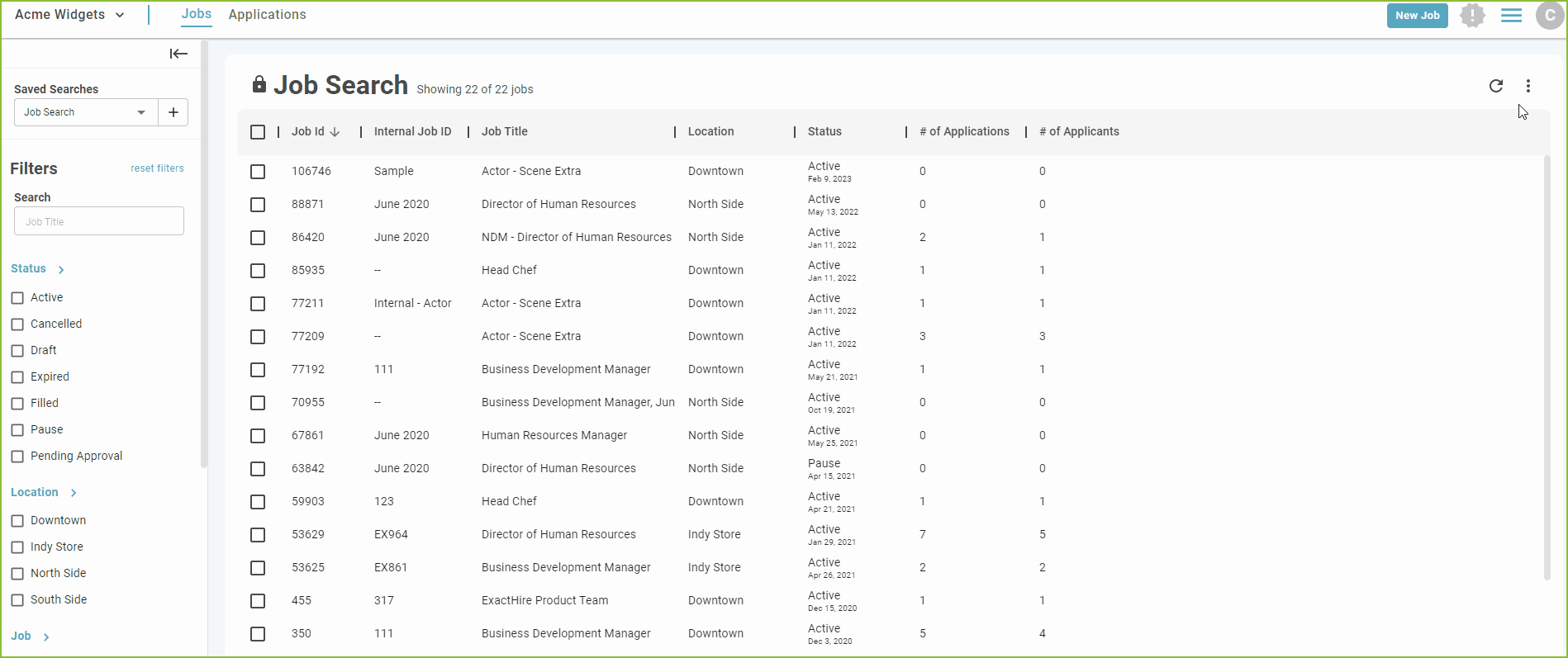The image size is (1568, 658).
Task: Sort by # of Applicants column
Action: pos(1079,131)
